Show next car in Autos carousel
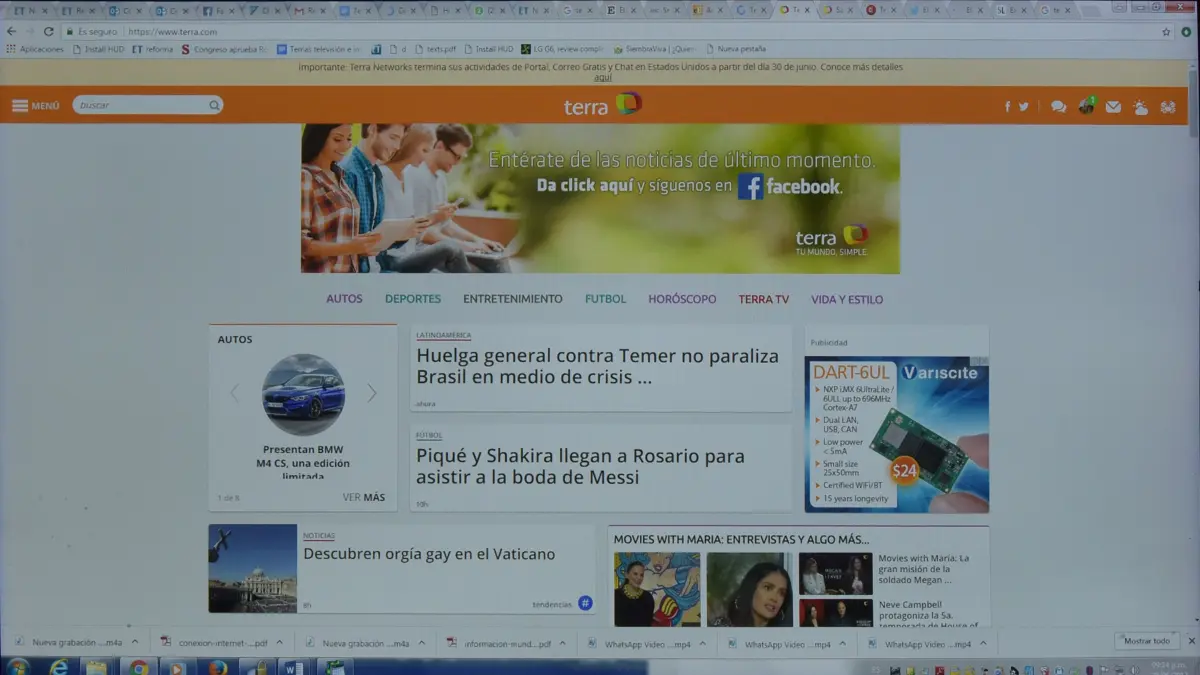Image resolution: width=1200 pixels, height=675 pixels. tap(372, 394)
